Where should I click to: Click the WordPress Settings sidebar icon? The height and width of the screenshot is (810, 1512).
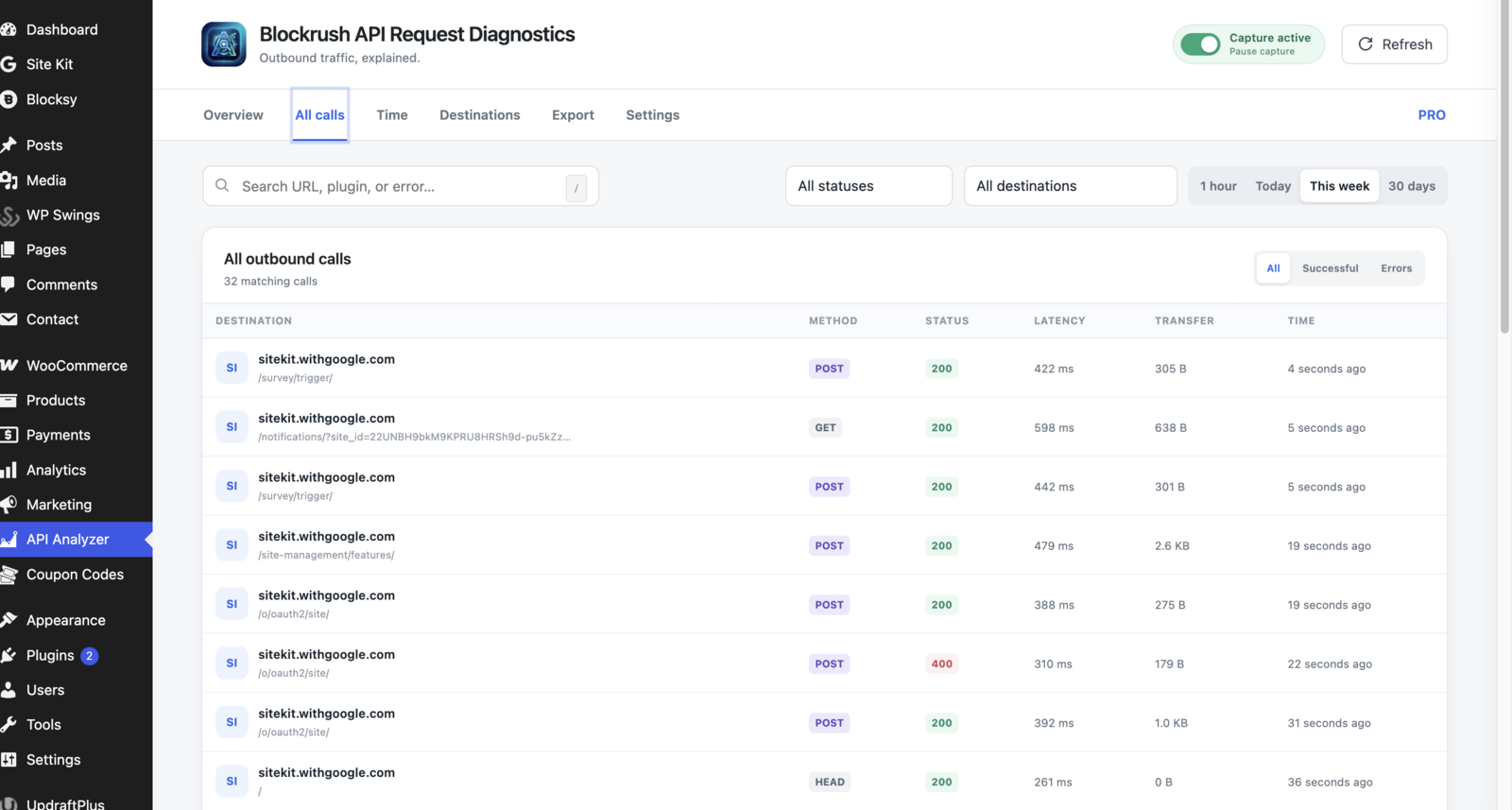[x=9, y=760]
